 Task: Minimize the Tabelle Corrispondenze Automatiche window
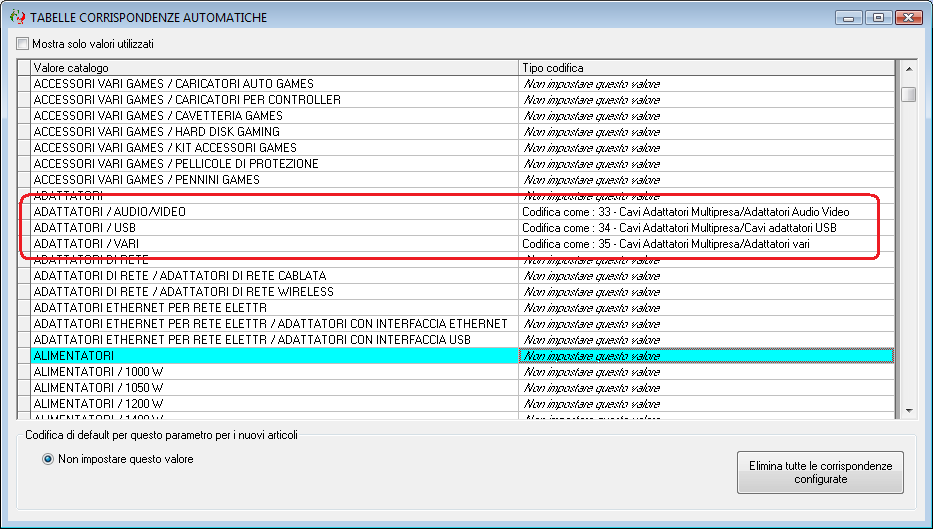(x=849, y=18)
